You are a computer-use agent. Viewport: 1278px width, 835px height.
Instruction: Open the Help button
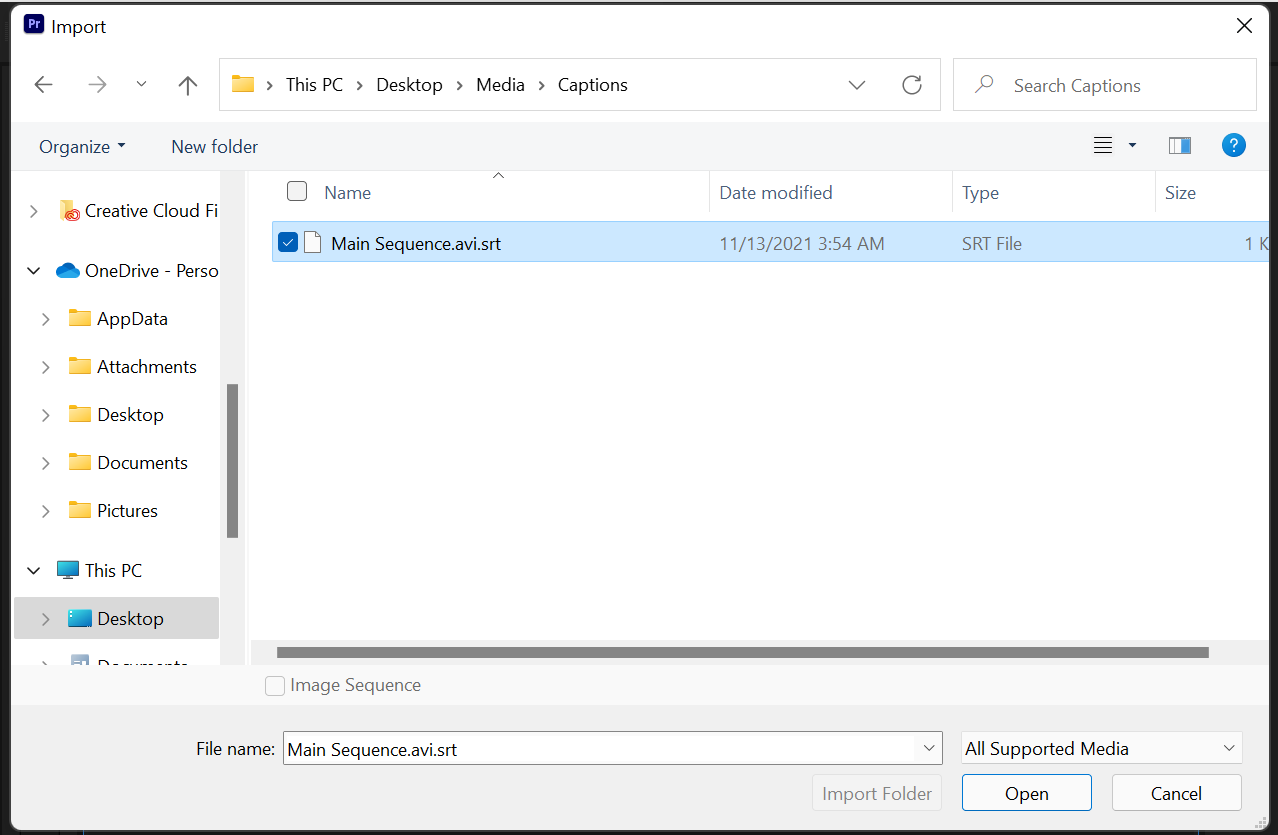[x=1234, y=146]
